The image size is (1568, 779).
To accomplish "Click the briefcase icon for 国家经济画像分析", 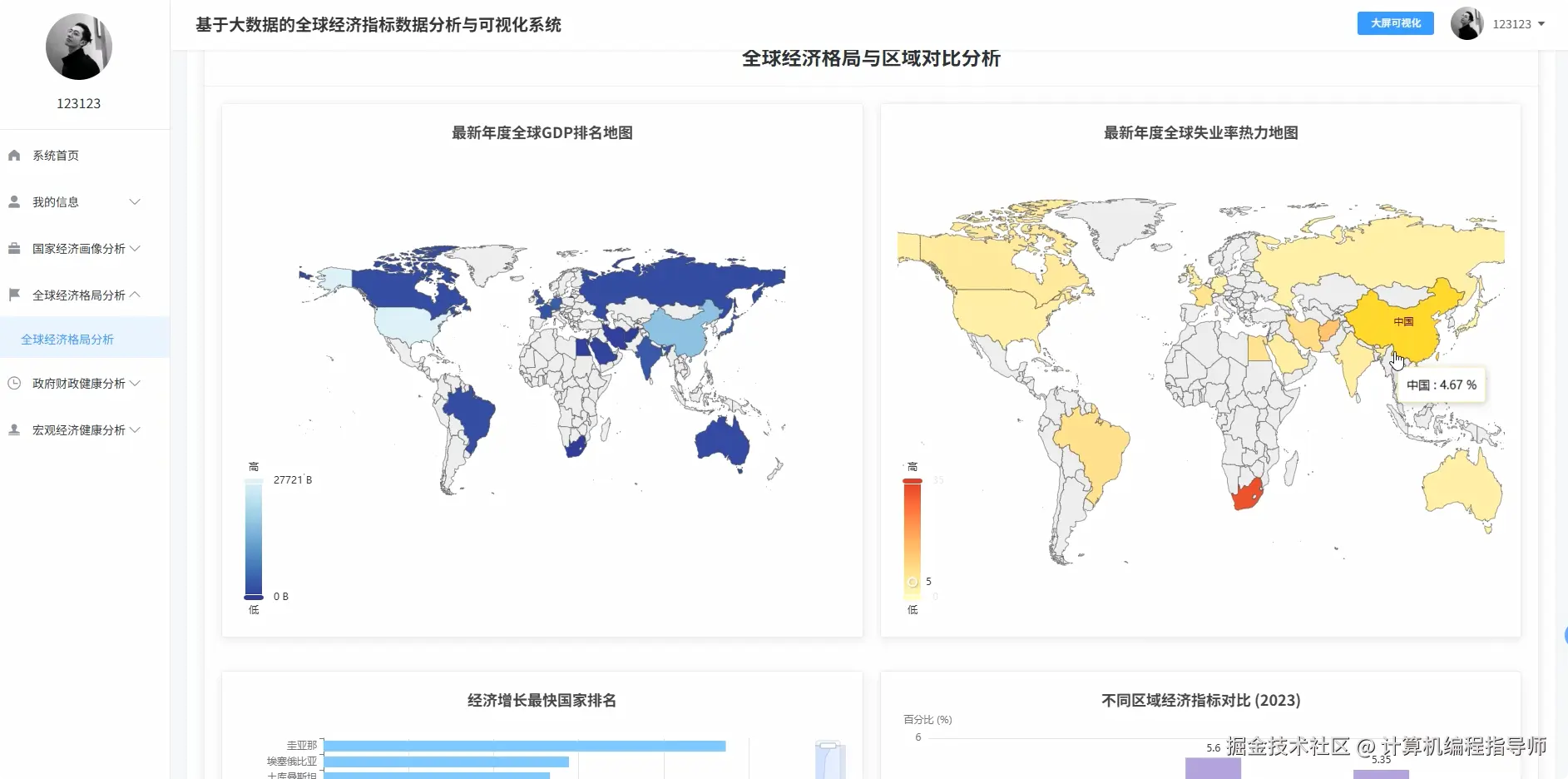I will tap(13, 248).
